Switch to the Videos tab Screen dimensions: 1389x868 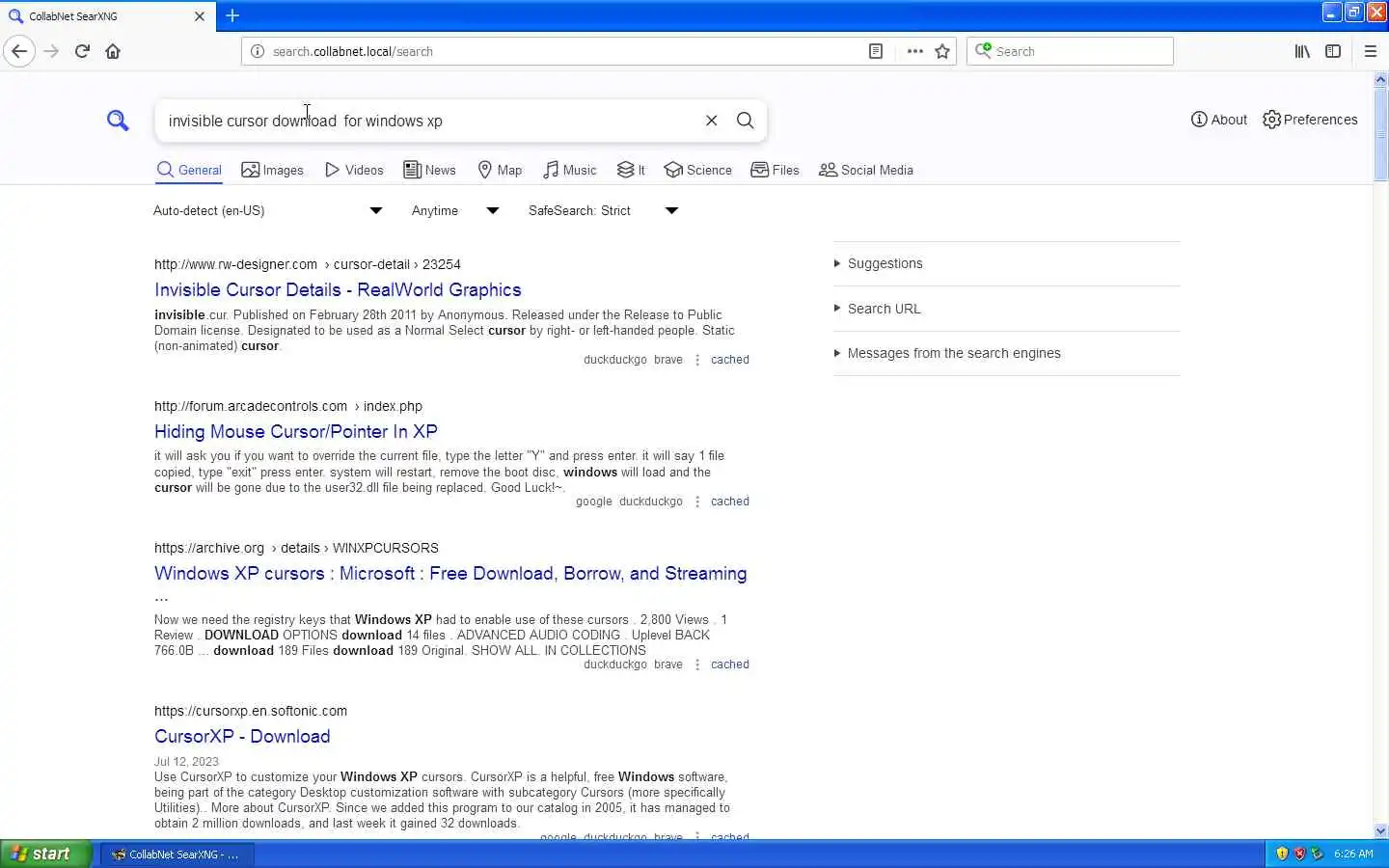354,170
